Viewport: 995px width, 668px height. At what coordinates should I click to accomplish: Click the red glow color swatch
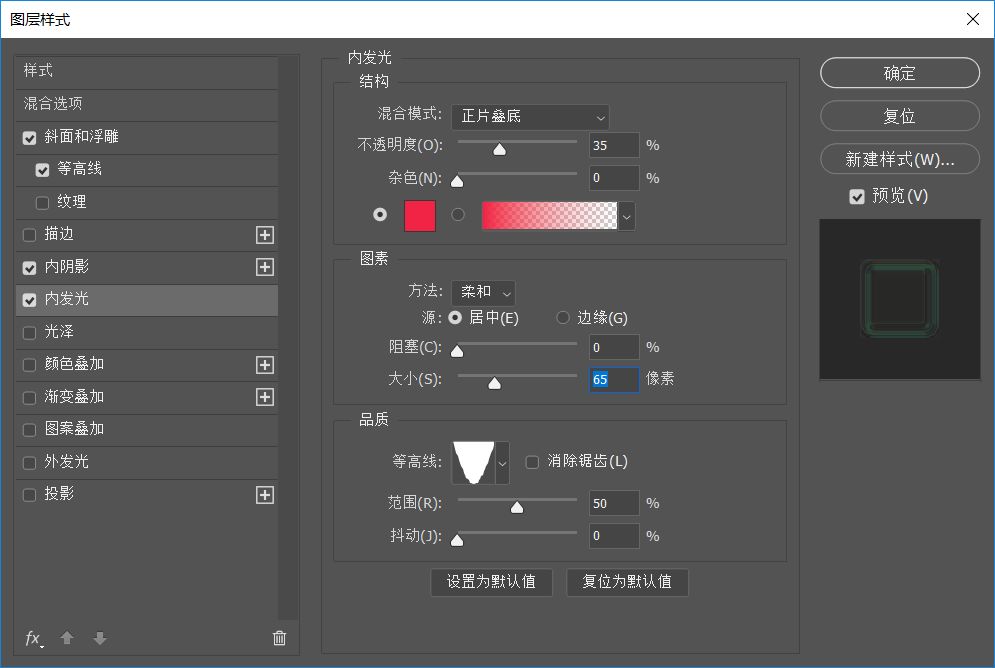coord(420,215)
